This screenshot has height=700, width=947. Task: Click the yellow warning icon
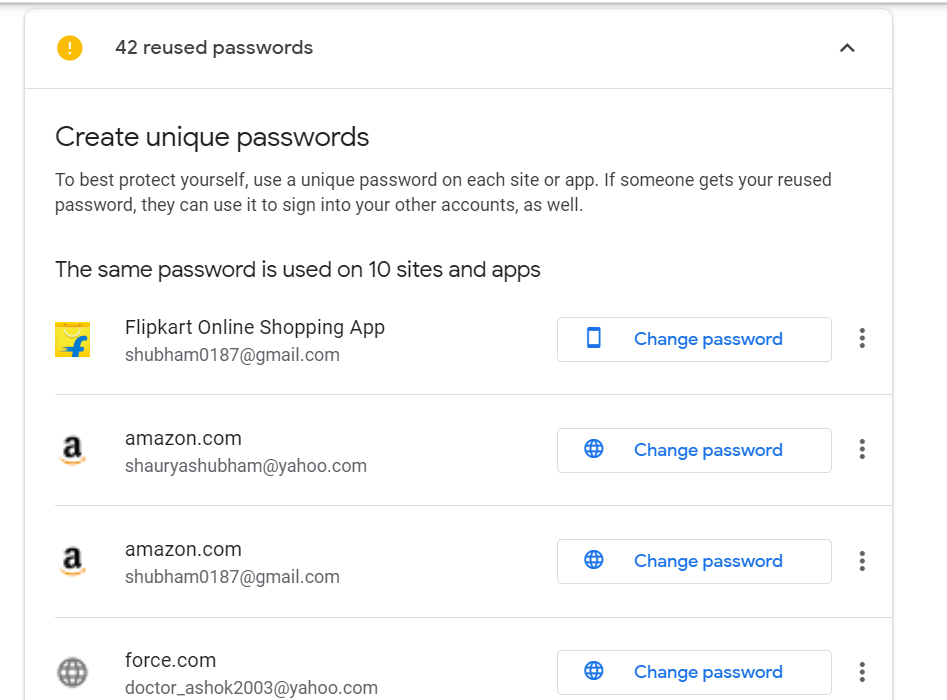tap(70, 48)
